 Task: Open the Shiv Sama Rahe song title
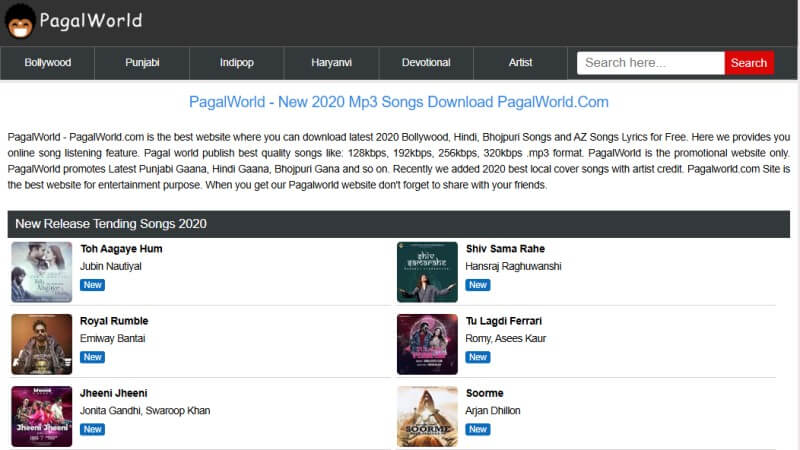pos(505,249)
